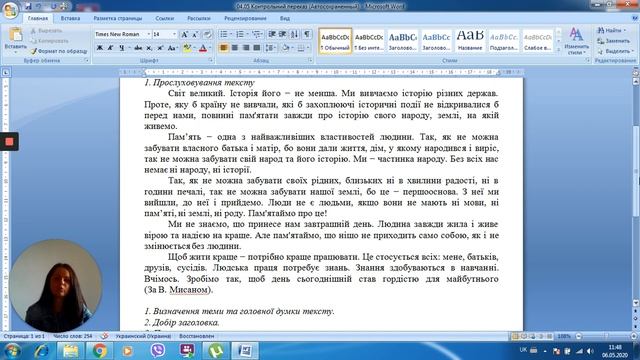Open Viber from the taskbar
The width and height of the screenshot is (640, 360).
point(158,351)
